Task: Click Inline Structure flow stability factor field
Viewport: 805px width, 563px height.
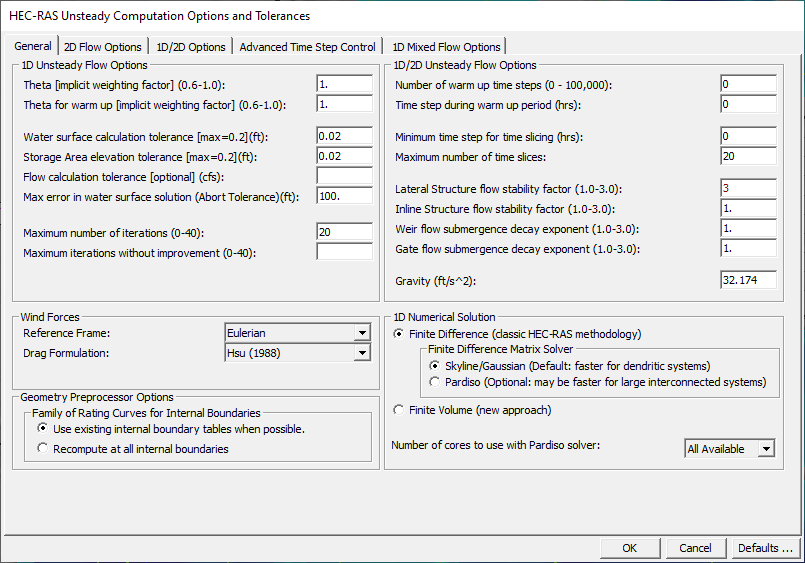Action: tap(749, 208)
